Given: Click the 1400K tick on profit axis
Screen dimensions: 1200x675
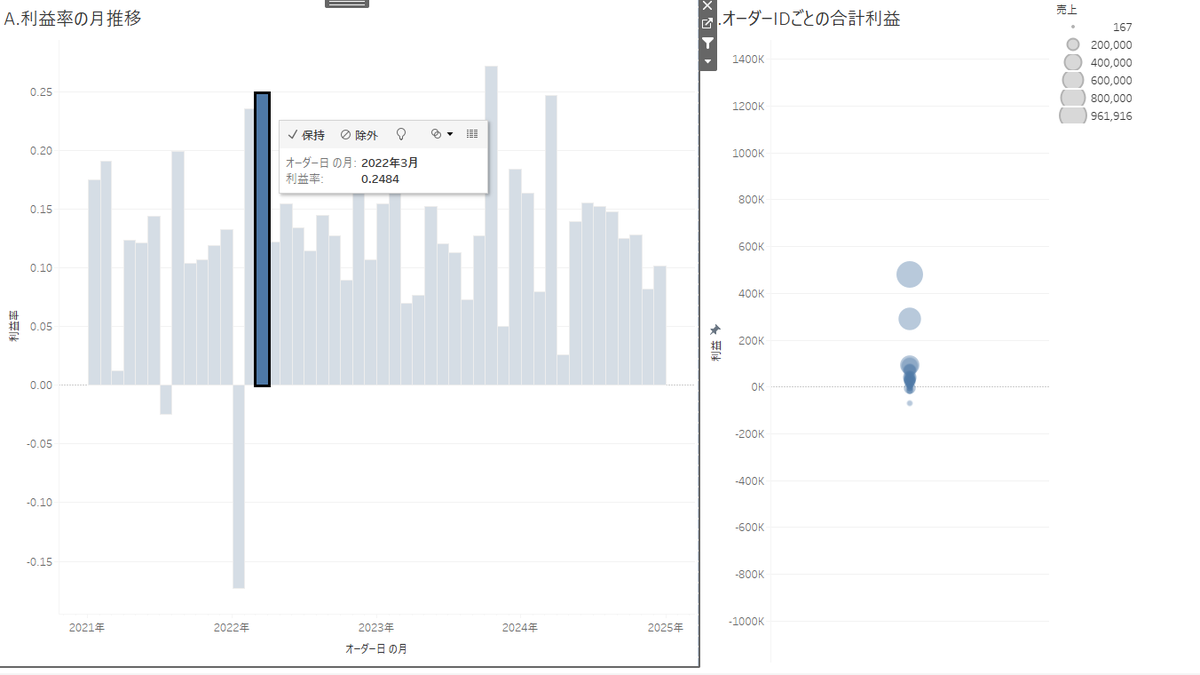Looking at the screenshot, I should [x=748, y=59].
